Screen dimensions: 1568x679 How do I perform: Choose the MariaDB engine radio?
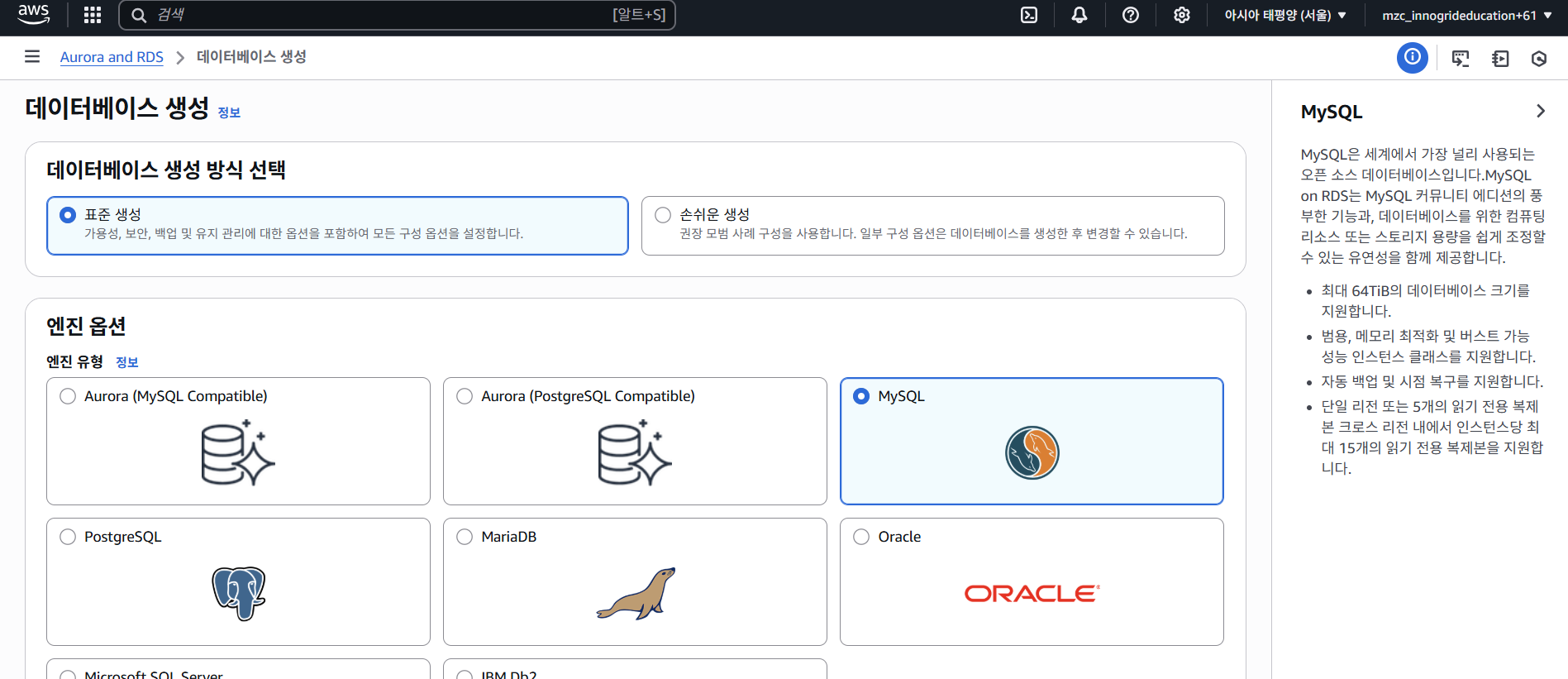465,537
